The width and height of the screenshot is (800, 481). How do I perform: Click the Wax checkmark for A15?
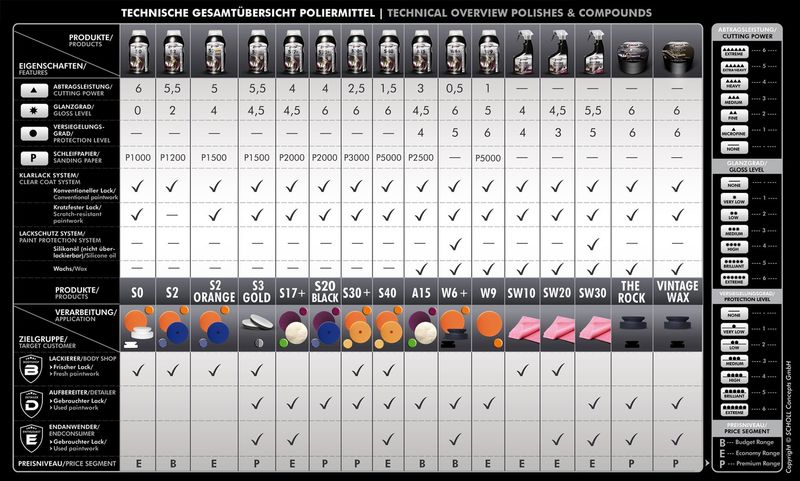(x=421, y=268)
